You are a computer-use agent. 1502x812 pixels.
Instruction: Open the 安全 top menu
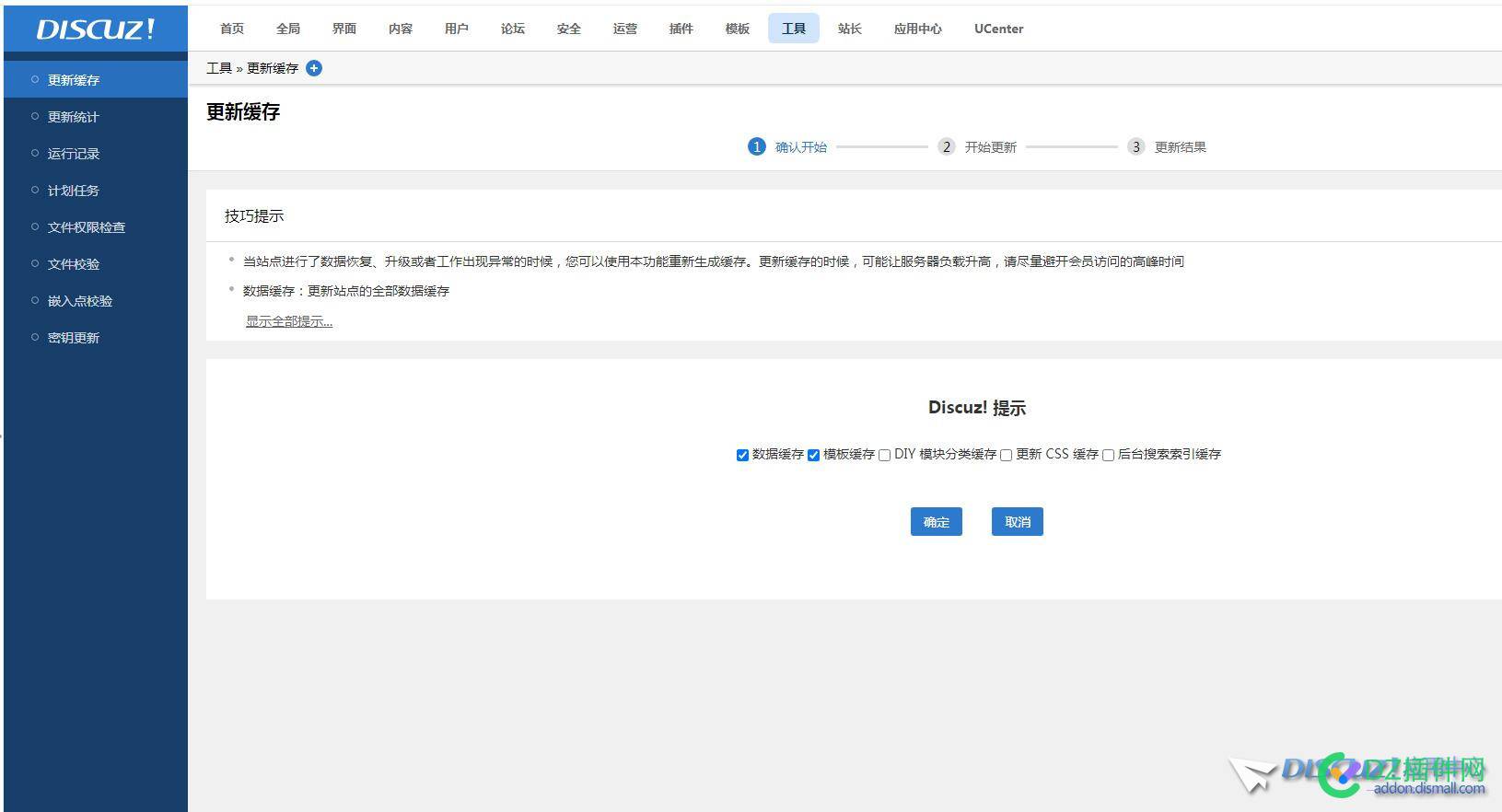(569, 29)
